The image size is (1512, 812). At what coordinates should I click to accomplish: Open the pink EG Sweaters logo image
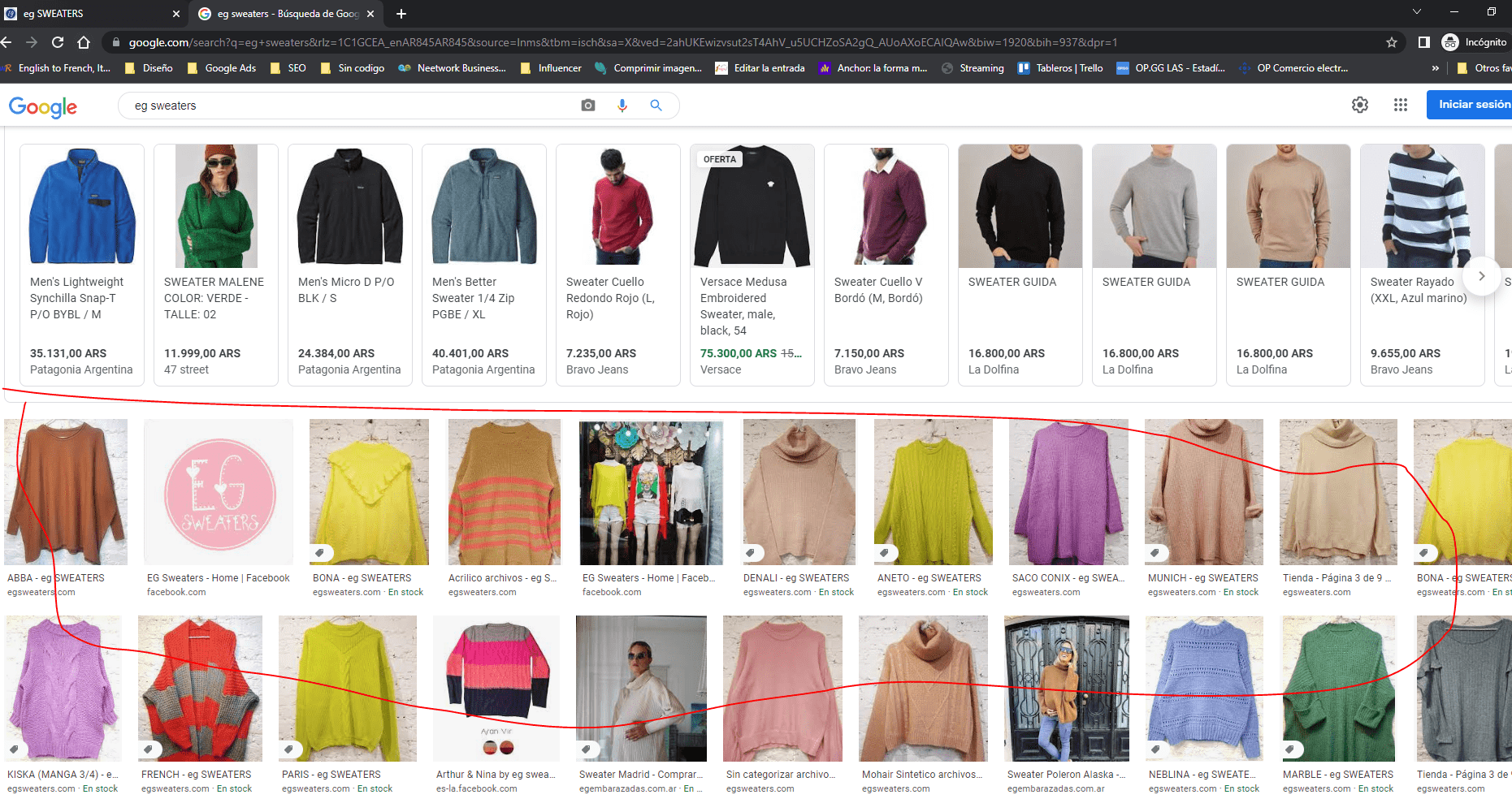pyautogui.click(x=219, y=492)
